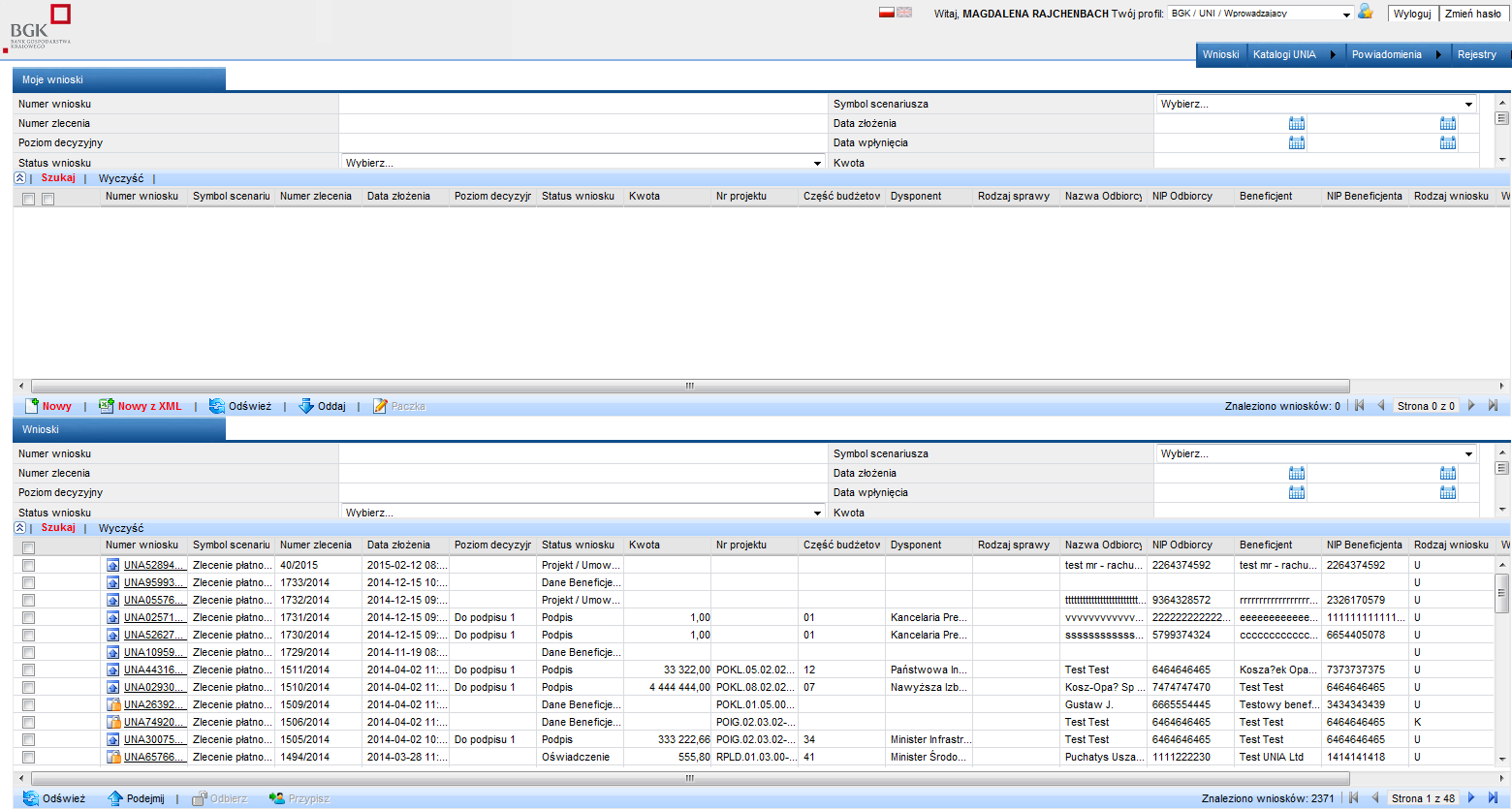
Task: Focus Kwota field in Moje wnioski
Action: tap(1316, 162)
